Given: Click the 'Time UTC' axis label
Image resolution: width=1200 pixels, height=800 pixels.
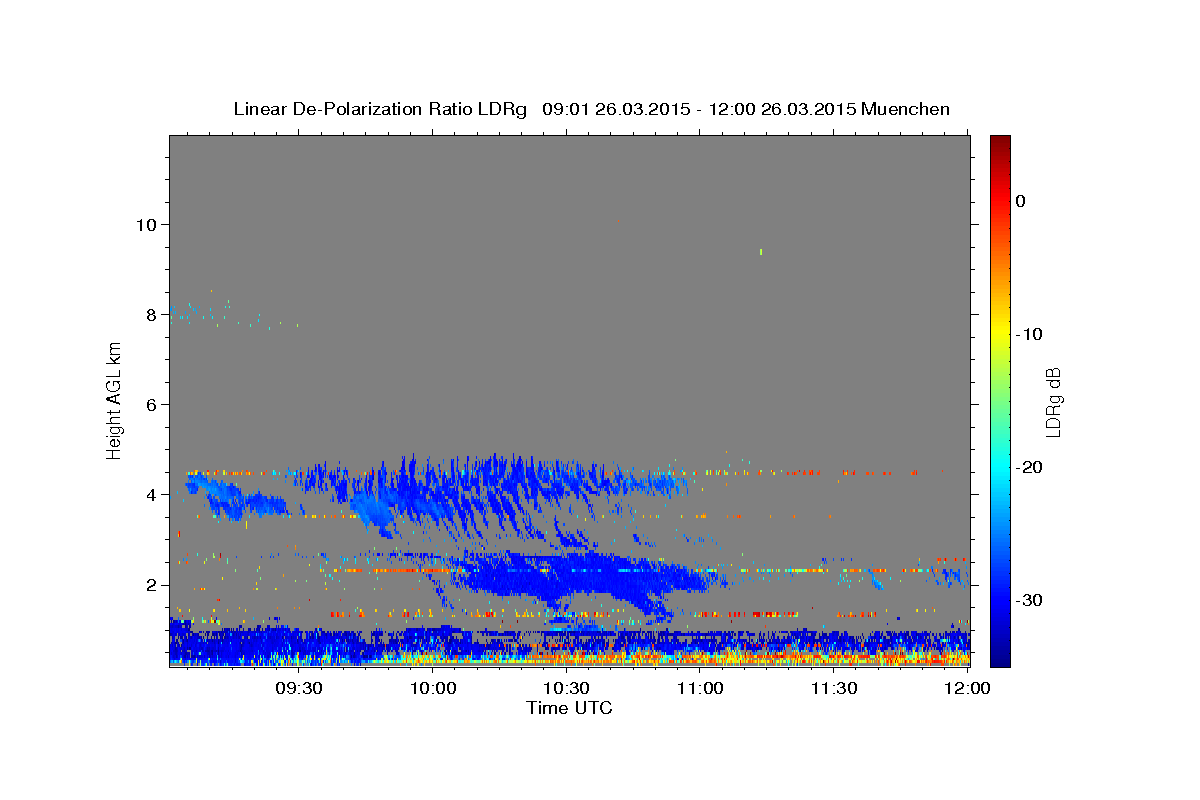Looking at the screenshot, I should (569, 708).
